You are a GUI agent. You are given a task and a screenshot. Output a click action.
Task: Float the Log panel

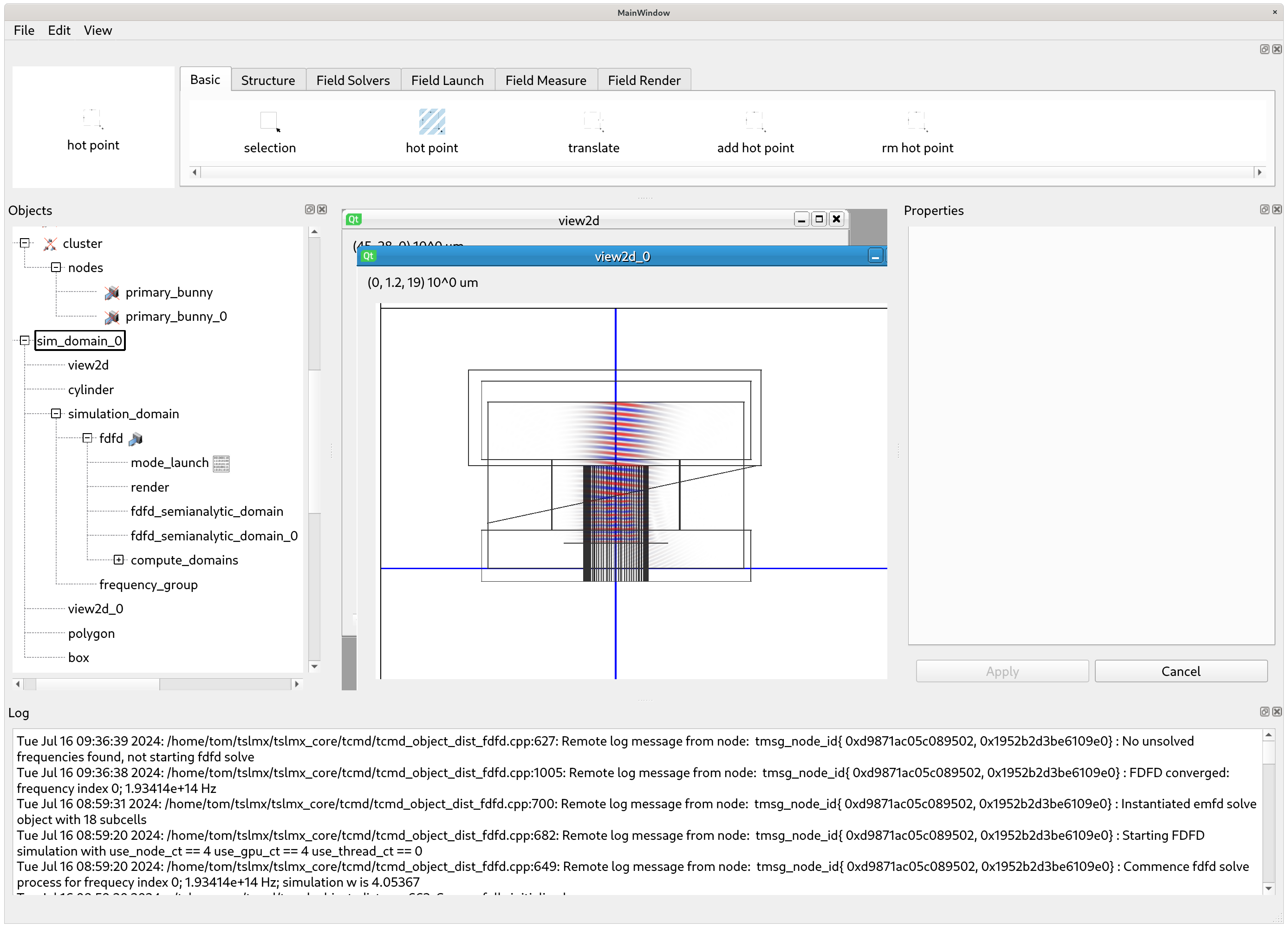tap(1264, 712)
